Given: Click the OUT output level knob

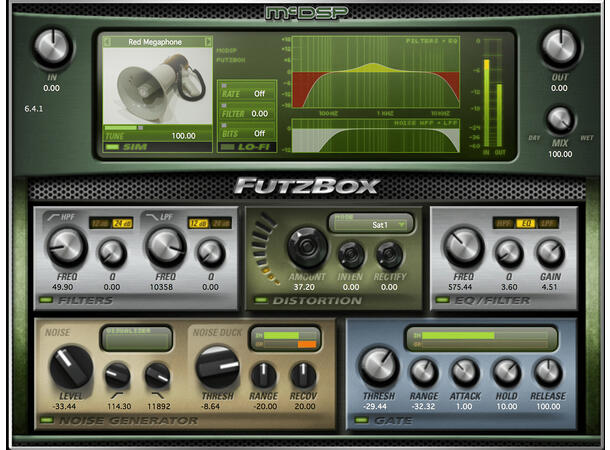Looking at the screenshot, I should pyautogui.click(x=560, y=46).
